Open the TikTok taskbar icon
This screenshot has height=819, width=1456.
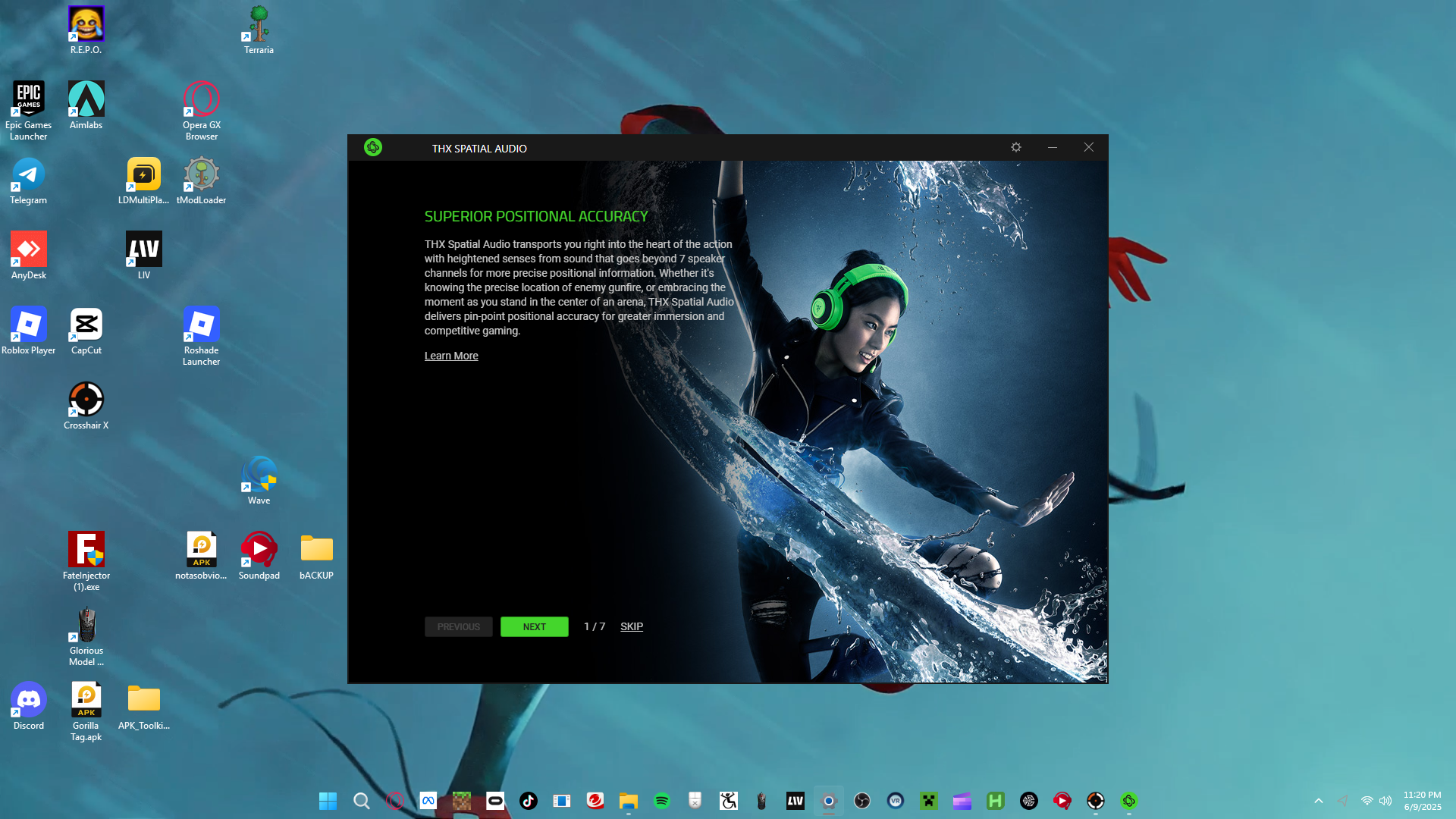pyautogui.click(x=529, y=801)
